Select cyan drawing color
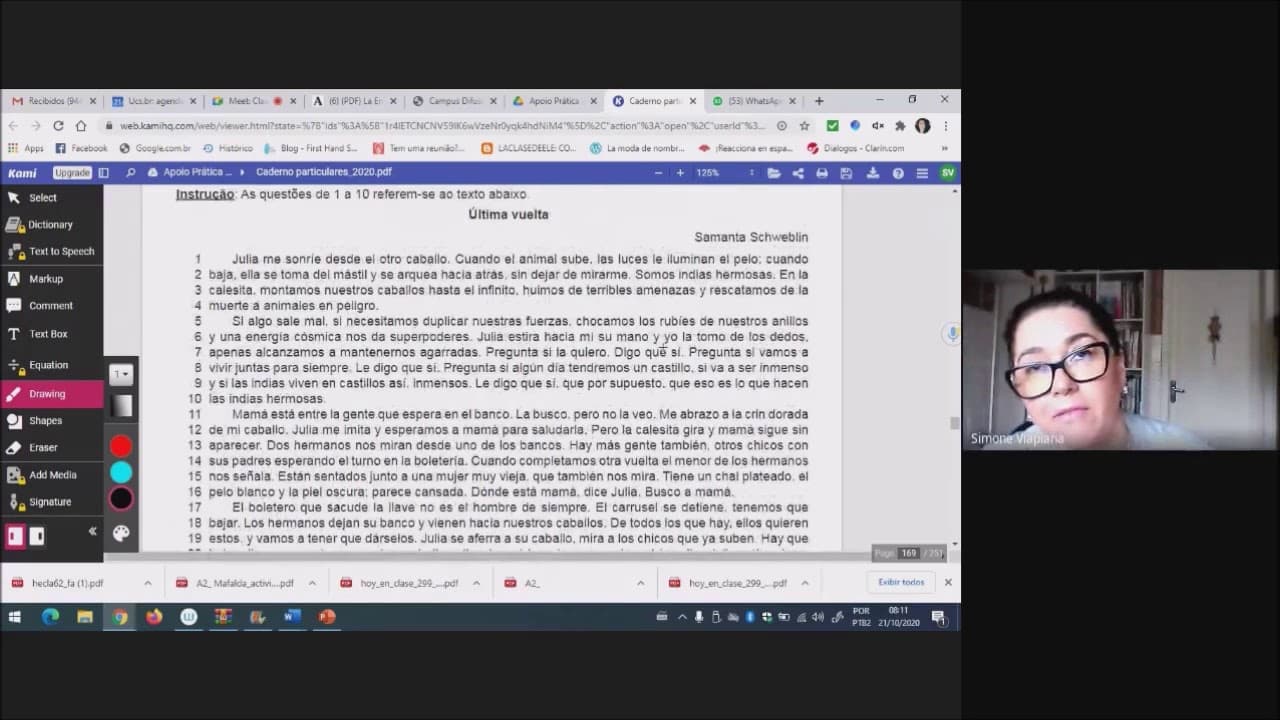Viewport: 1280px width, 720px height. coord(121,472)
